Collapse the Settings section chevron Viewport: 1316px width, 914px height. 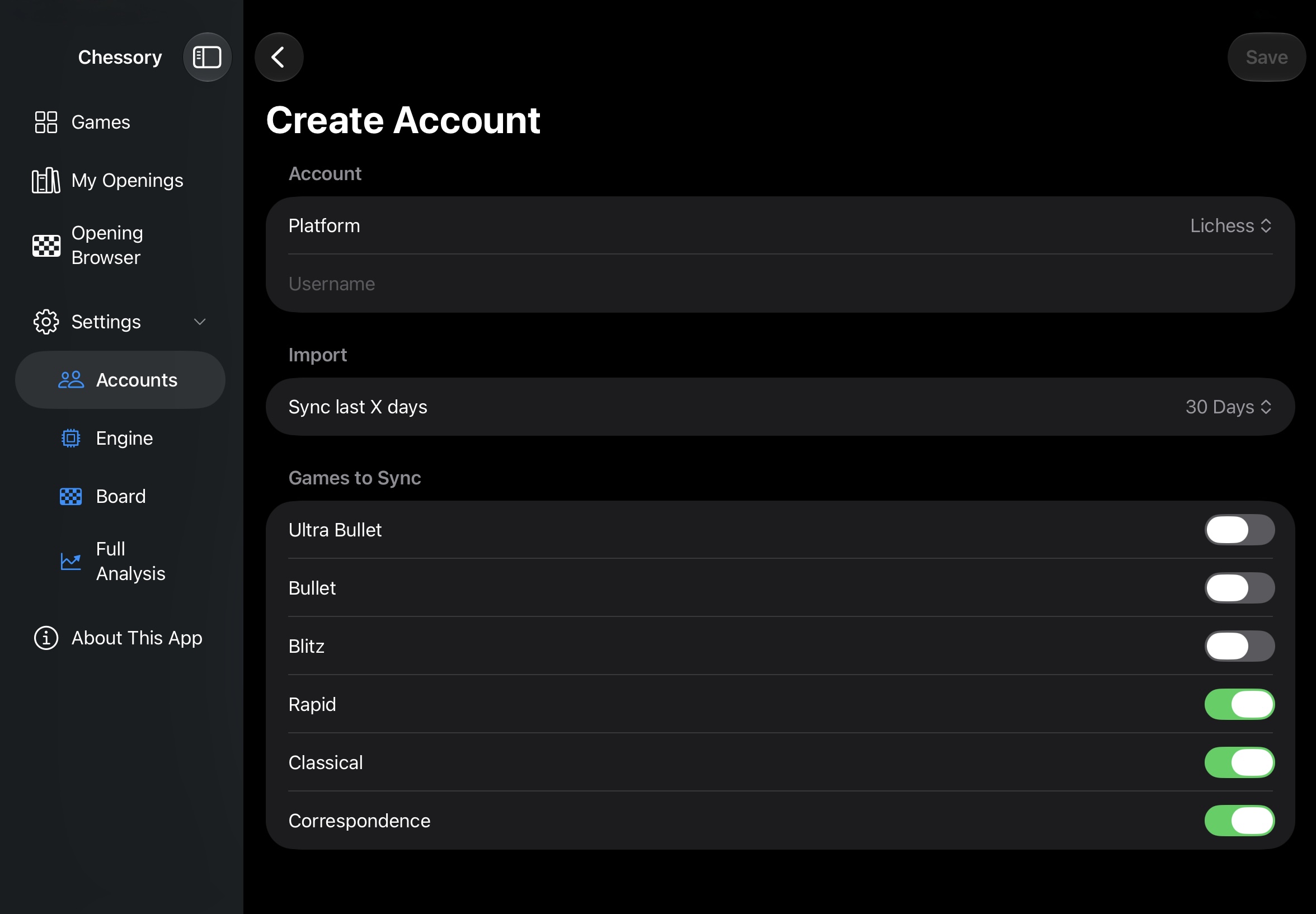tap(200, 322)
